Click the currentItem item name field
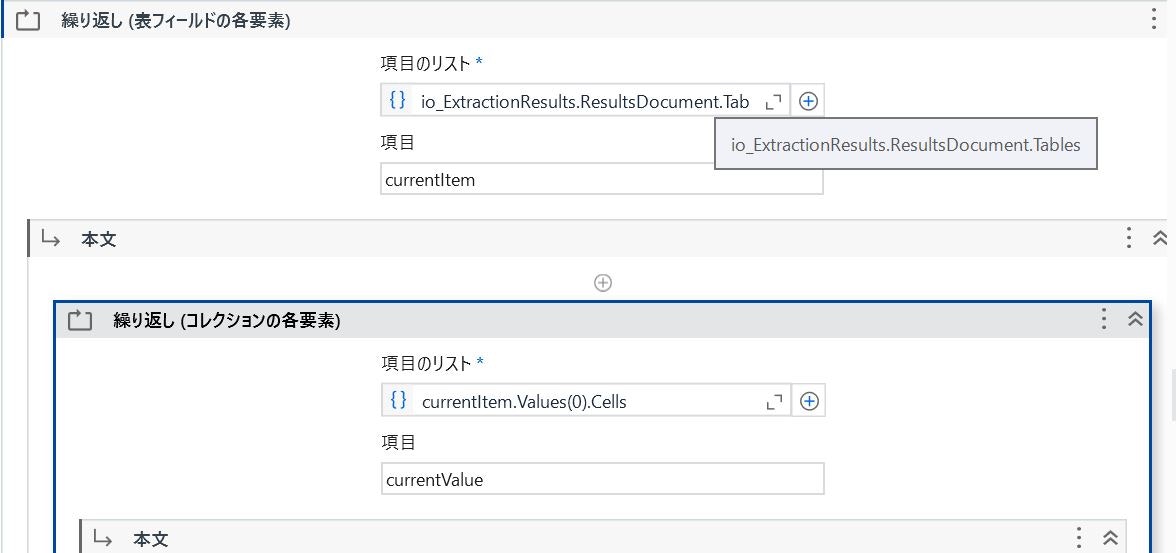 click(x=602, y=180)
